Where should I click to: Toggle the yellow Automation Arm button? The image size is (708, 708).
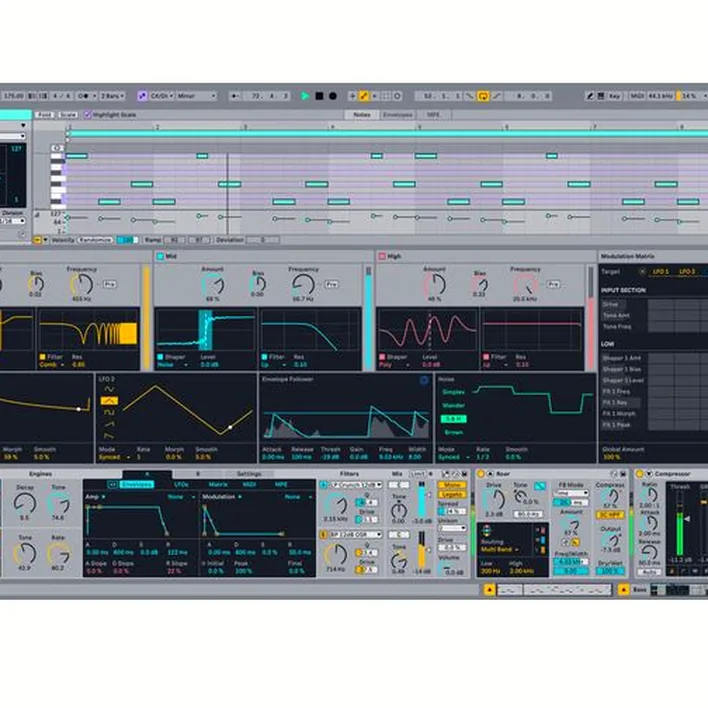(x=363, y=96)
